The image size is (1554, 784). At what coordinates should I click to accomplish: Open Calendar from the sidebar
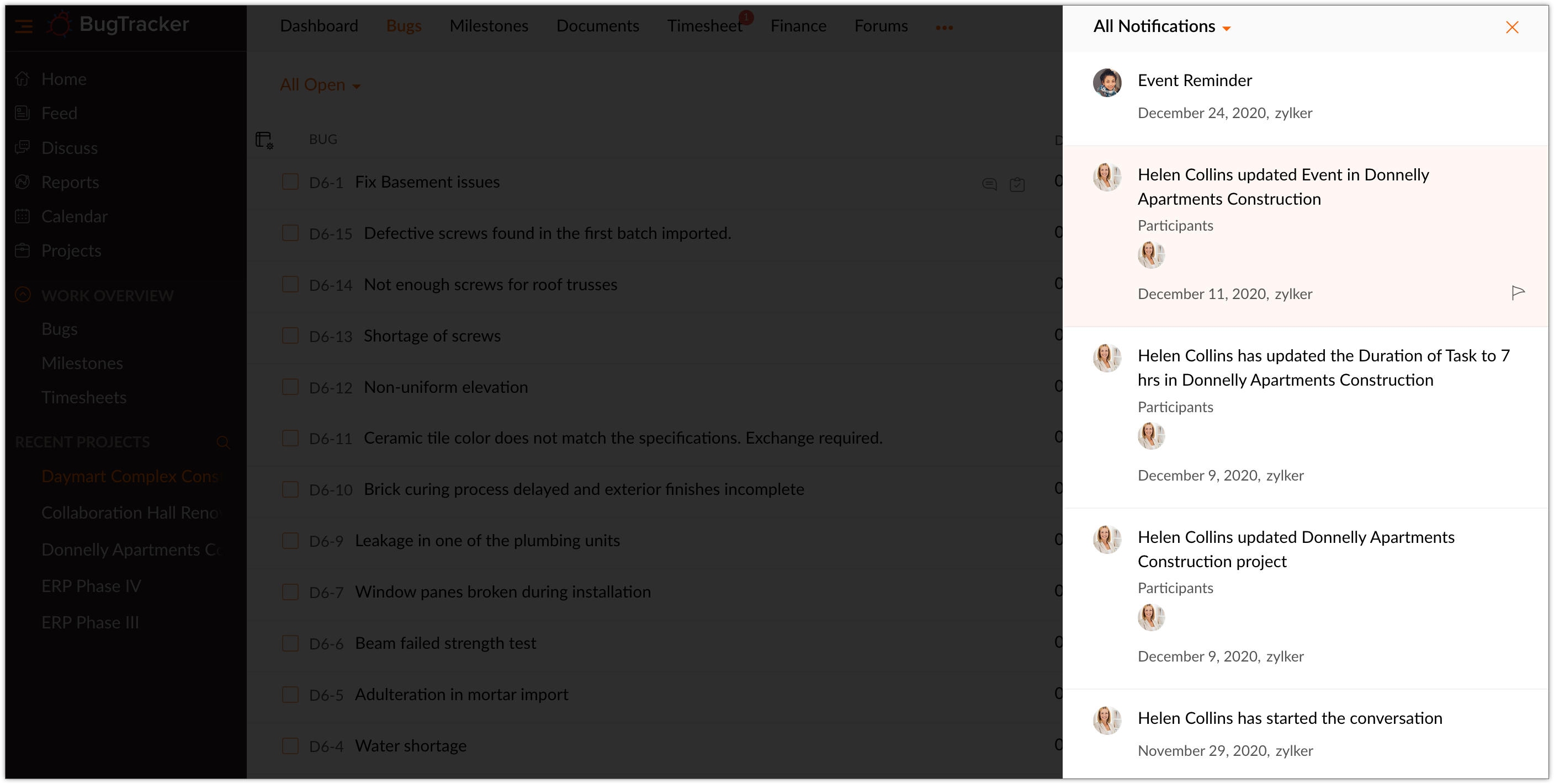pyautogui.click(x=74, y=216)
